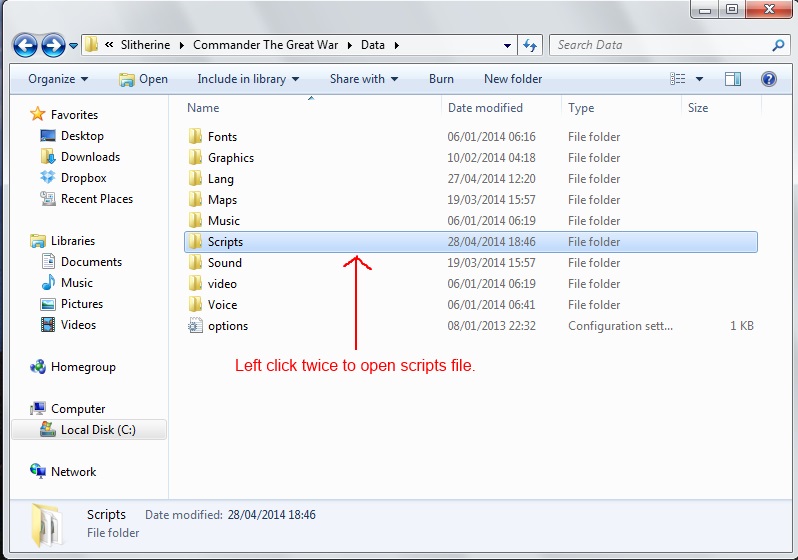
Task: Select the video folder icon
Action: point(195,284)
